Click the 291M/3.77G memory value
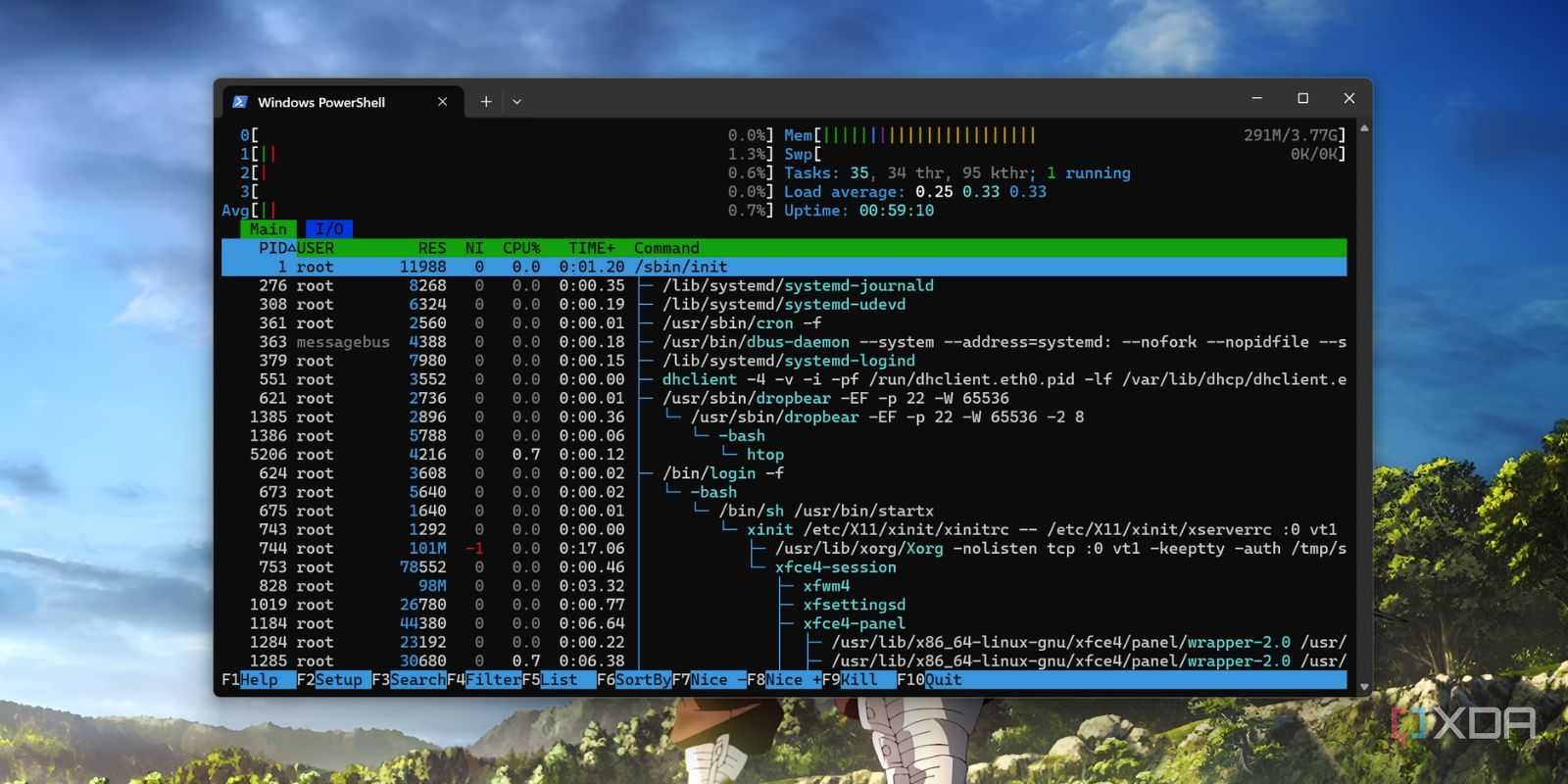This screenshot has height=784, width=1568. click(1291, 135)
